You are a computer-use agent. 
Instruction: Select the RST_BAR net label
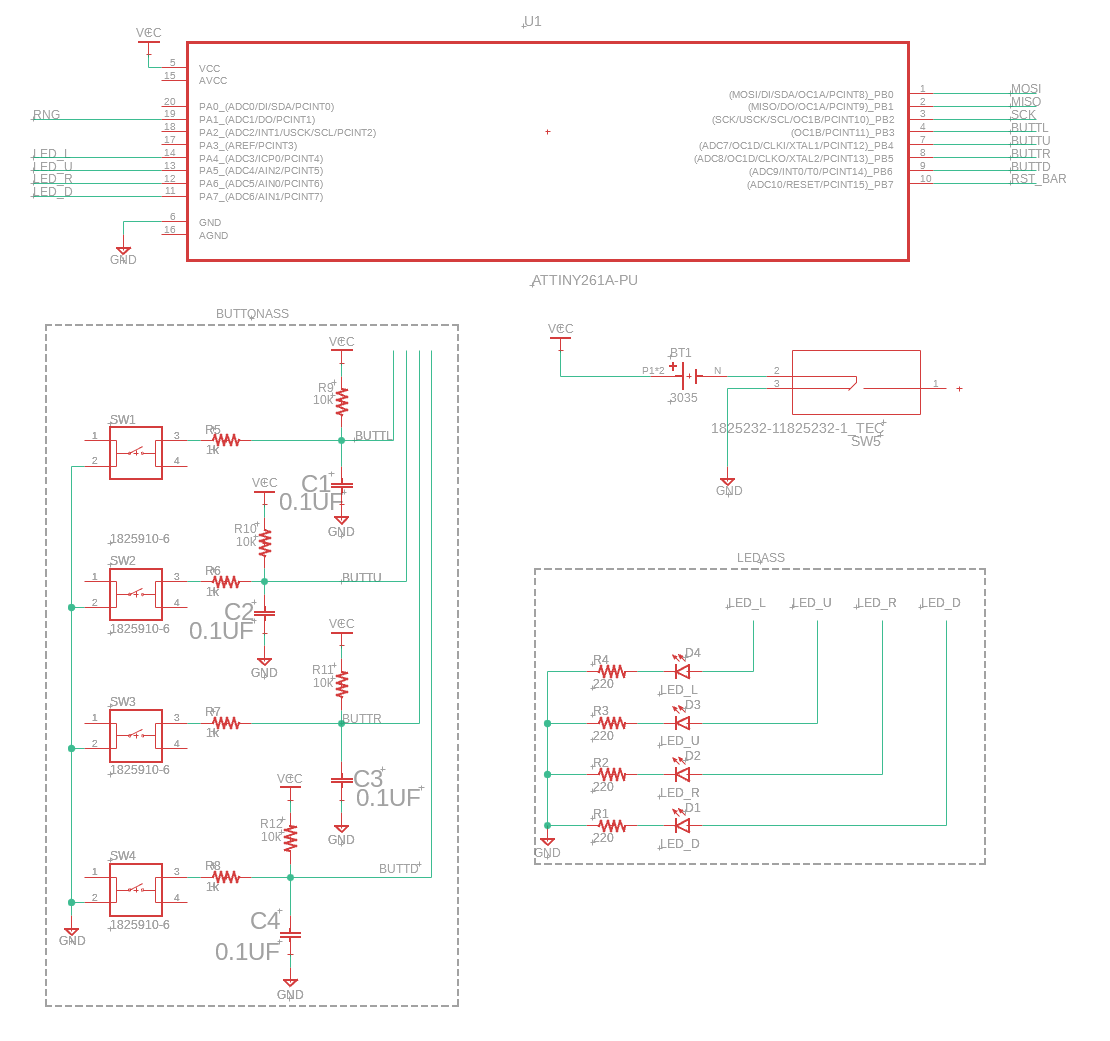point(1039,178)
